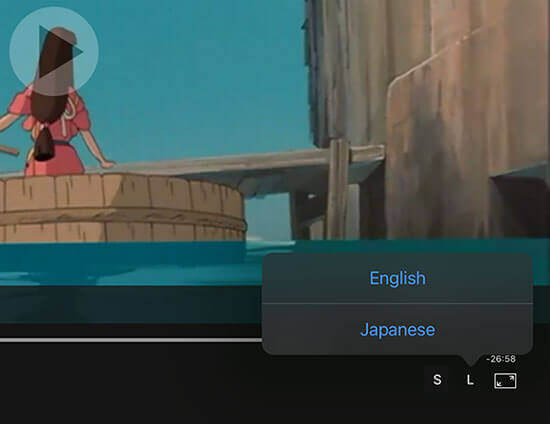Viewport: 550px width, 424px height.
Task: Click the -26:58 remaining time label
Action: (x=501, y=359)
